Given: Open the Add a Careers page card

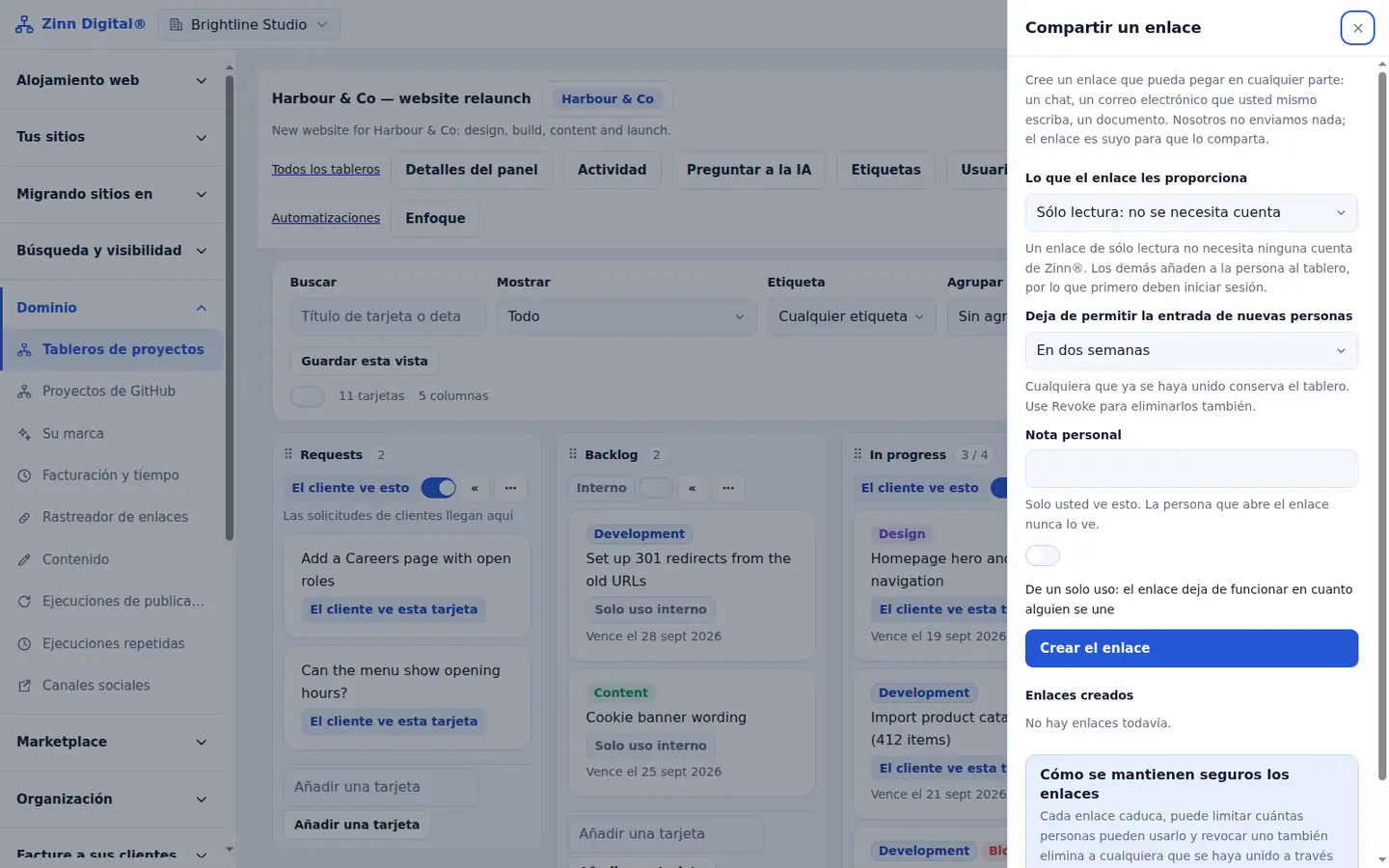Looking at the screenshot, I should pos(406,587).
